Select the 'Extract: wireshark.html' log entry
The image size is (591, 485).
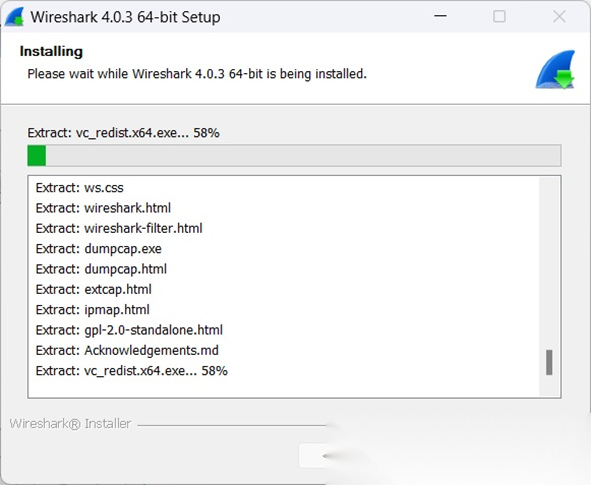(103, 208)
